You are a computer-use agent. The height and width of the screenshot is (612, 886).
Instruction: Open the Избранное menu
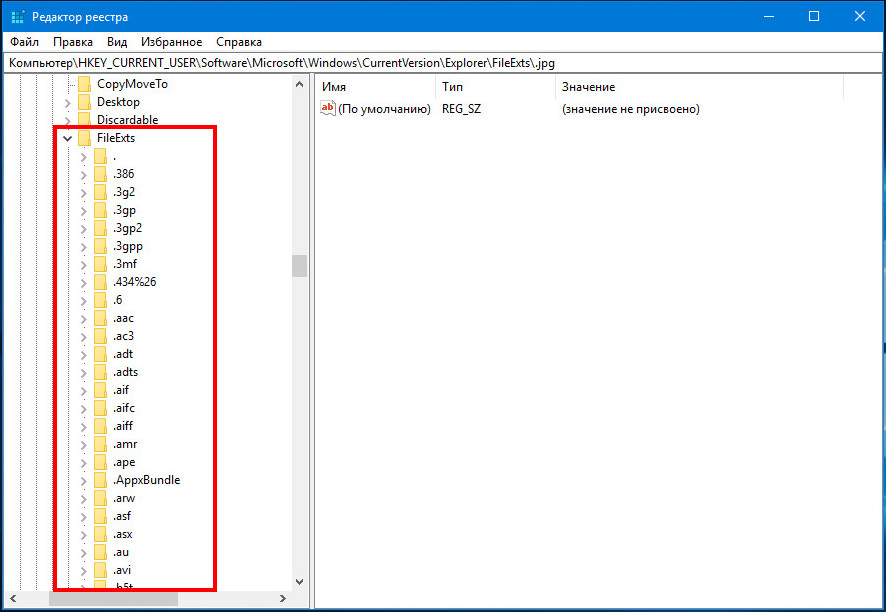172,42
